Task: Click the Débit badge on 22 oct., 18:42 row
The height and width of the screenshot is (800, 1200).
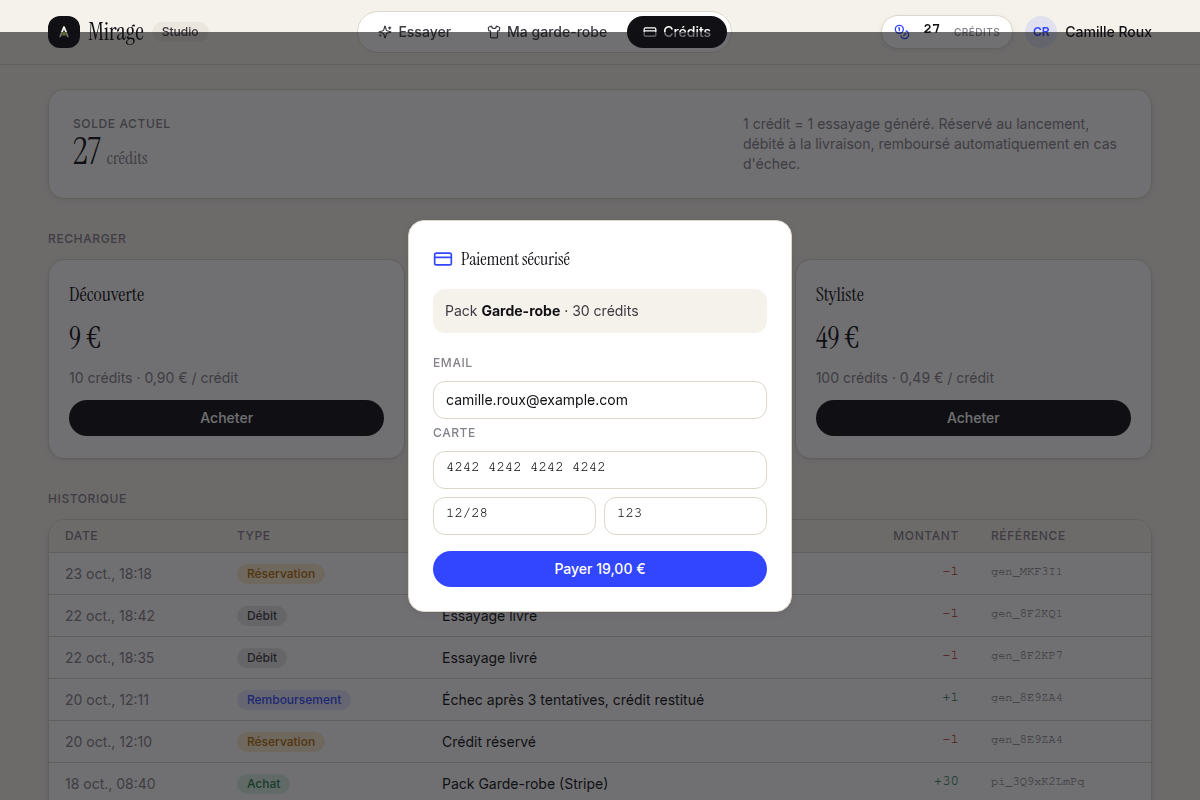Action: point(262,616)
